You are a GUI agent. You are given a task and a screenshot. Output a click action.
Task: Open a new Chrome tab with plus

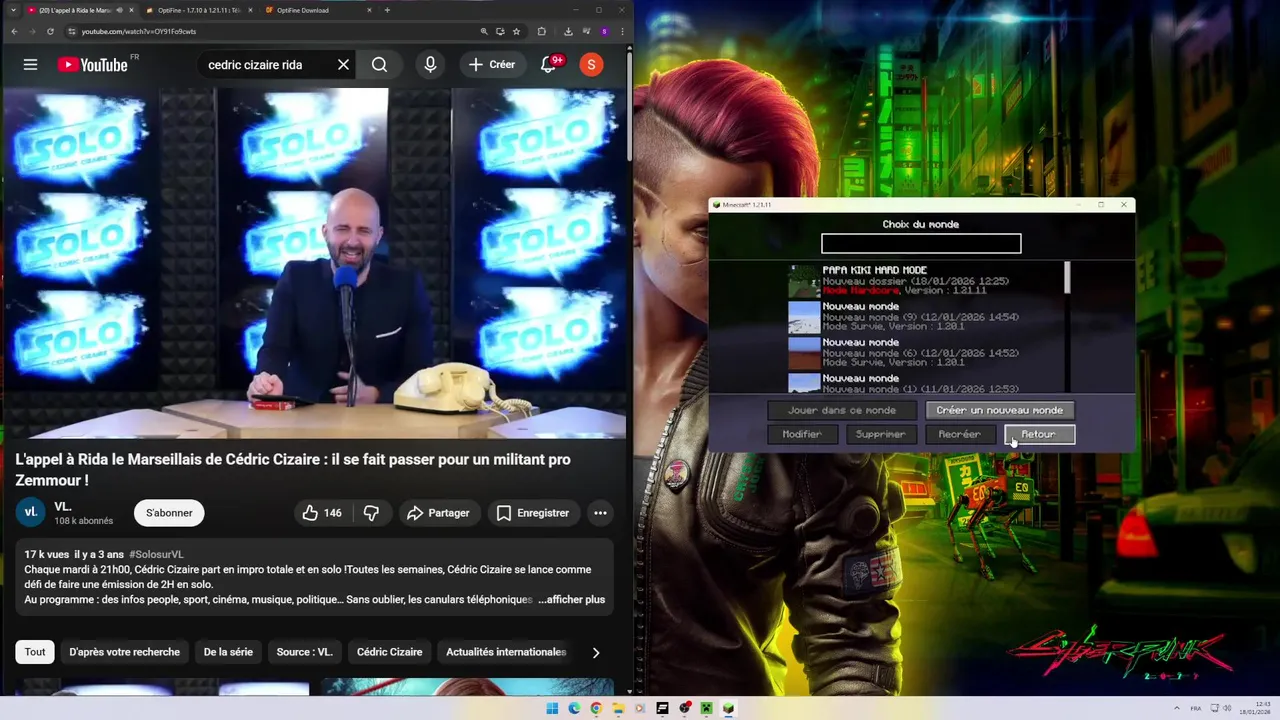tap(387, 10)
